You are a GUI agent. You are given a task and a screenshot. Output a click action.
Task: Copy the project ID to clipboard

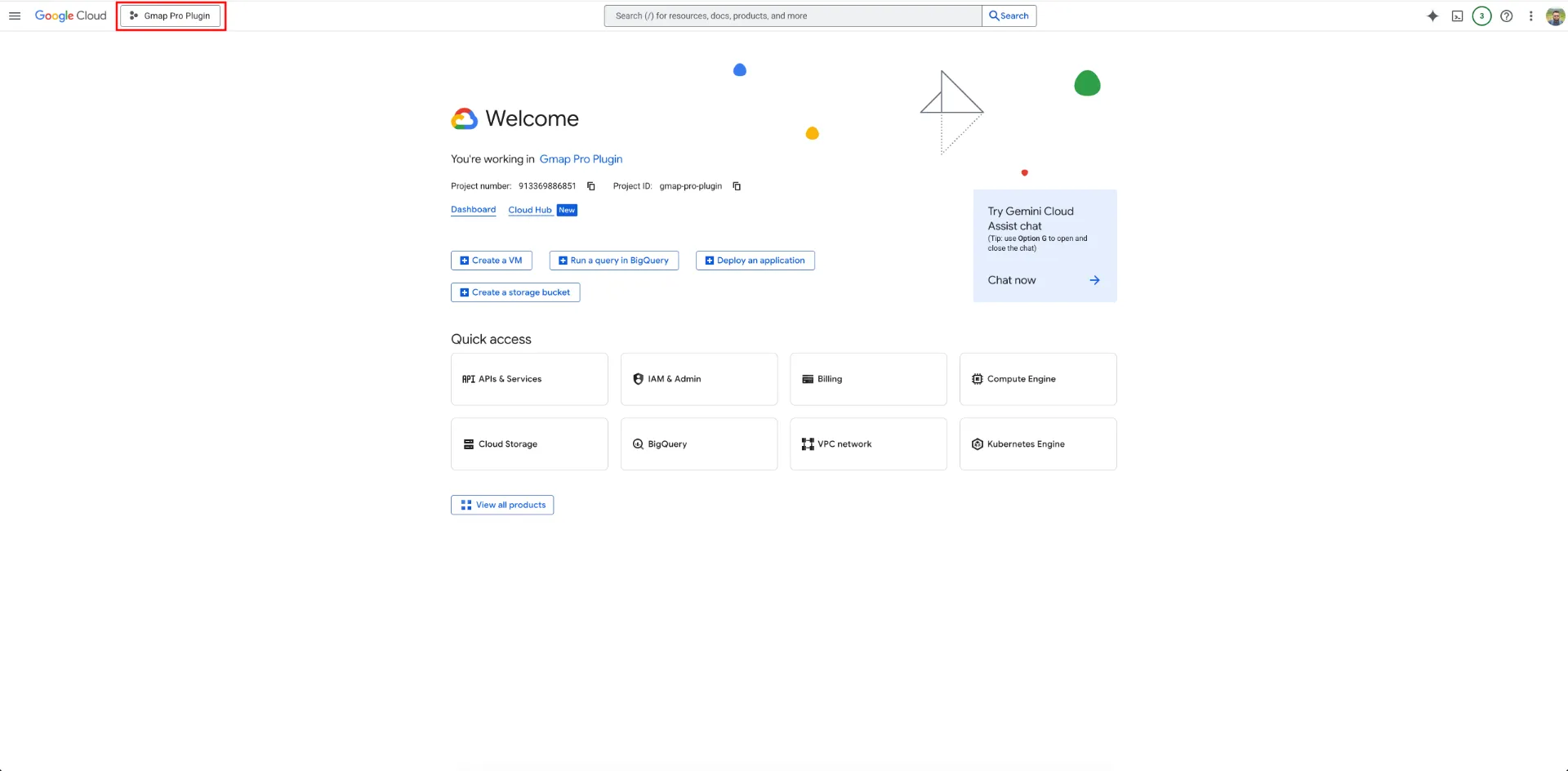pyautogui.click(x=737, y=186)
